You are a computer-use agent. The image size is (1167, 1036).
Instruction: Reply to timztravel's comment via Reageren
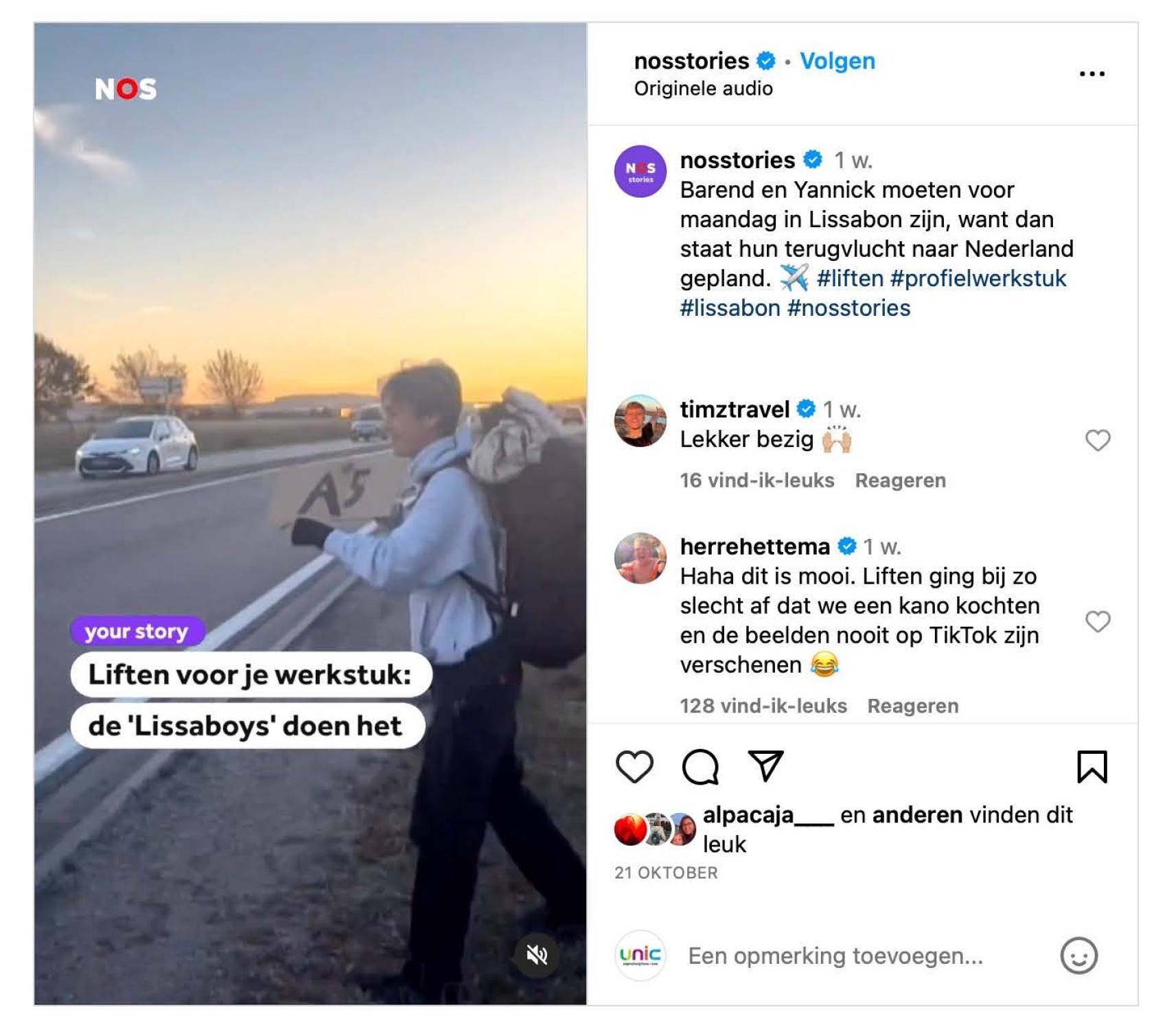[900, 481]
